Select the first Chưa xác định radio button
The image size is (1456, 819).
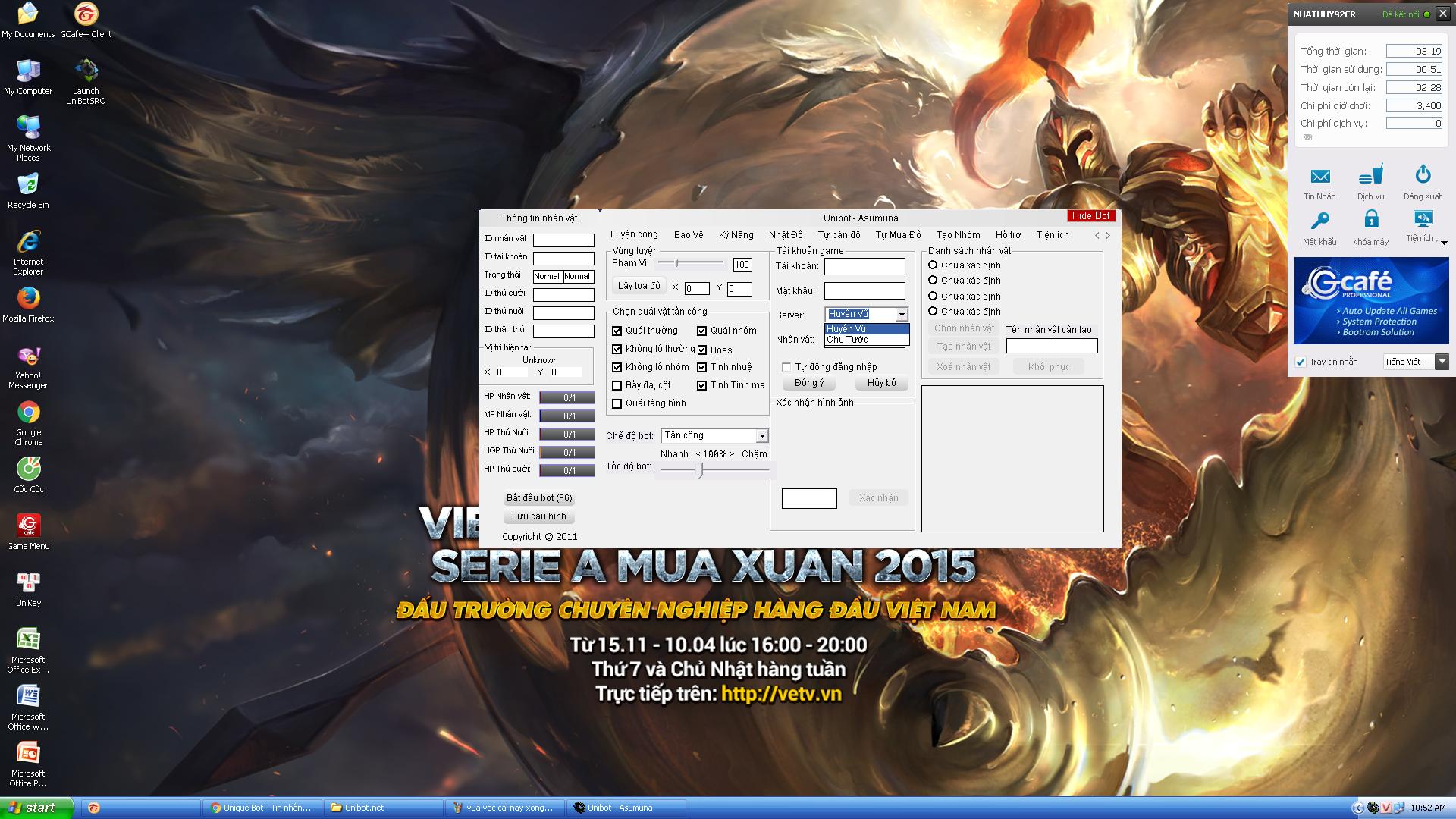pyautogui.click(x=933, y=265)
